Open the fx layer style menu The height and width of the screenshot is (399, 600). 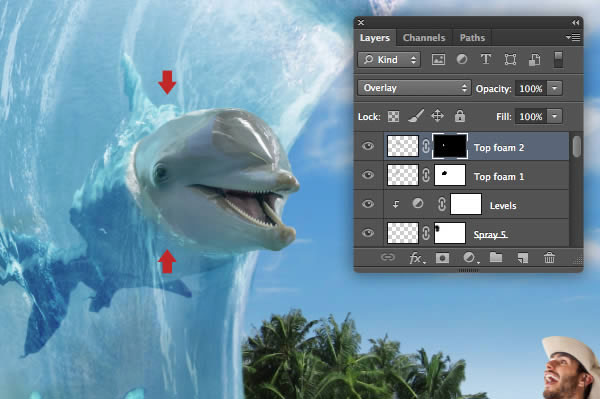point(417,258)
